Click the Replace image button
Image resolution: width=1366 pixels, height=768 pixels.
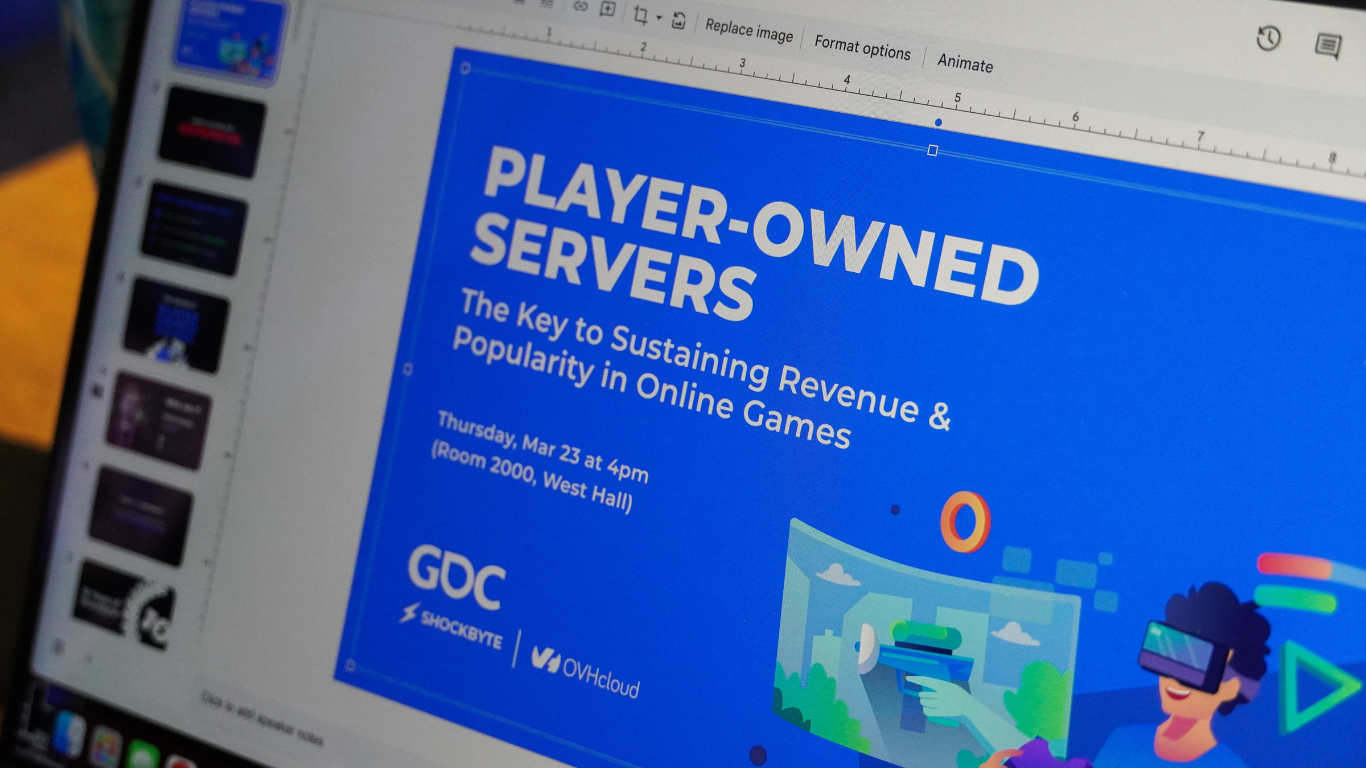pyautogui.click(x=749, y=31)
